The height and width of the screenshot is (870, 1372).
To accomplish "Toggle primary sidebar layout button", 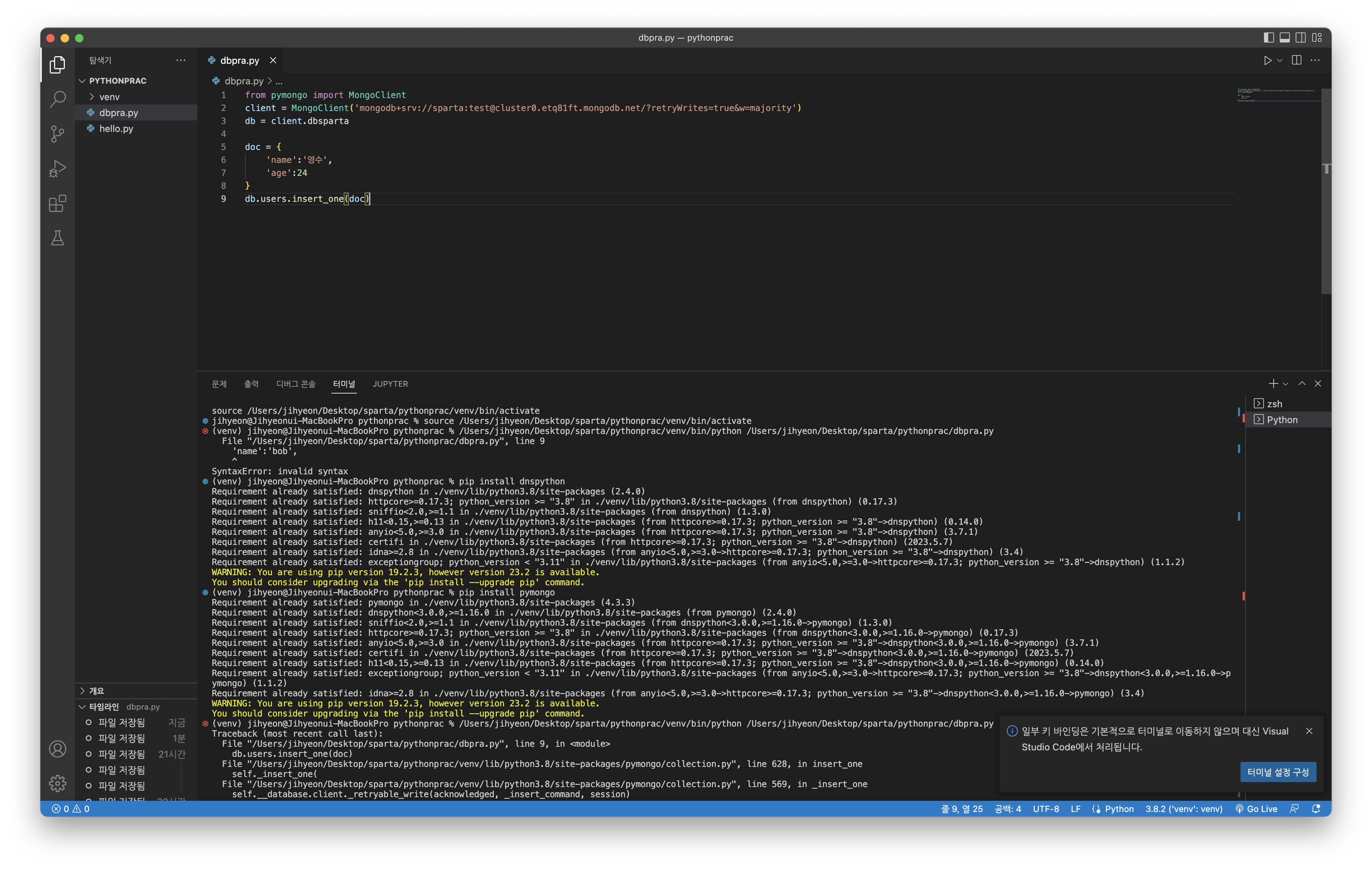I will click(x=1268, y=37).
